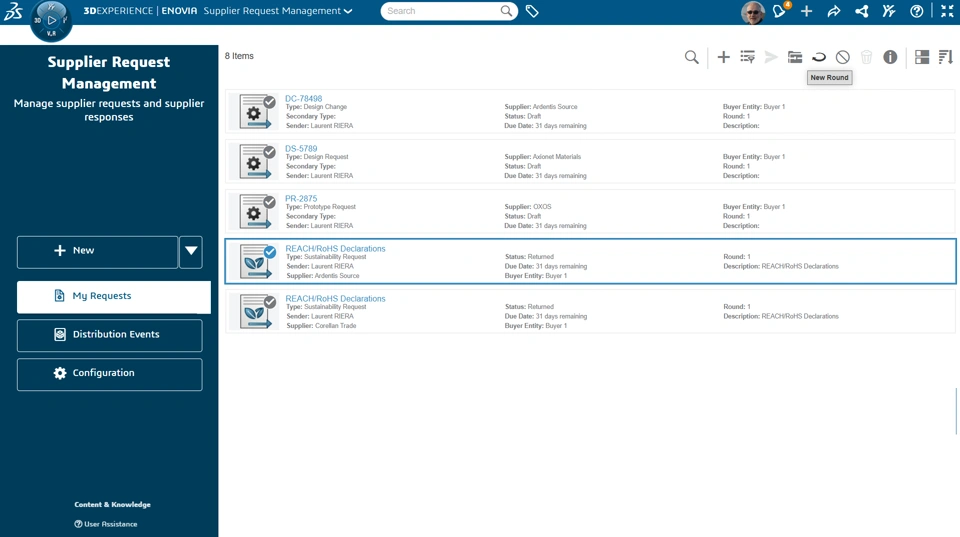The image size is (960, 537).
Task: Open the Help question mark icon
Action: pos(917,11)
